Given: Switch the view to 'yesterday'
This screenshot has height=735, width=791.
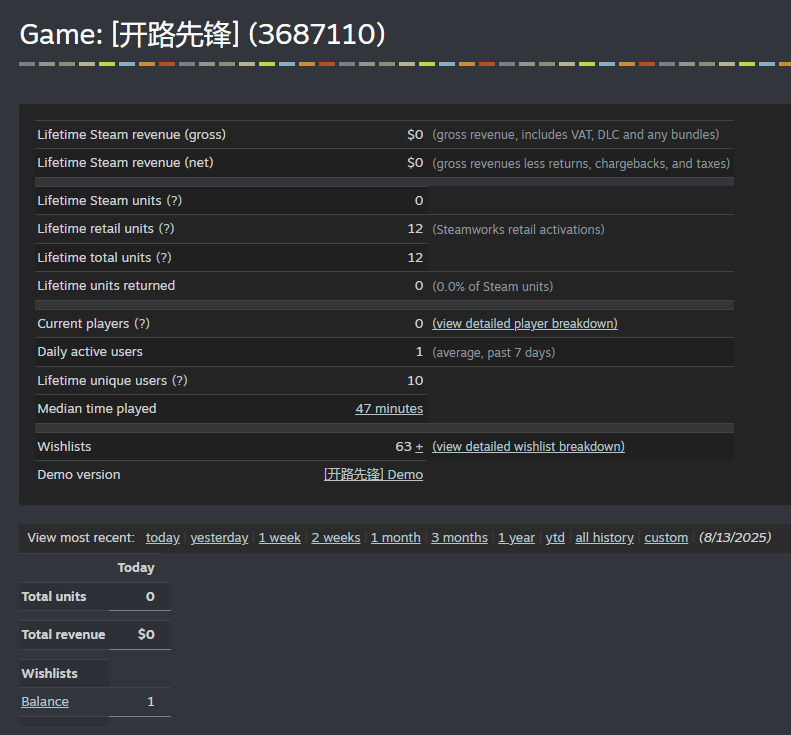Looking at the screenshot, I should pos(219,538).
